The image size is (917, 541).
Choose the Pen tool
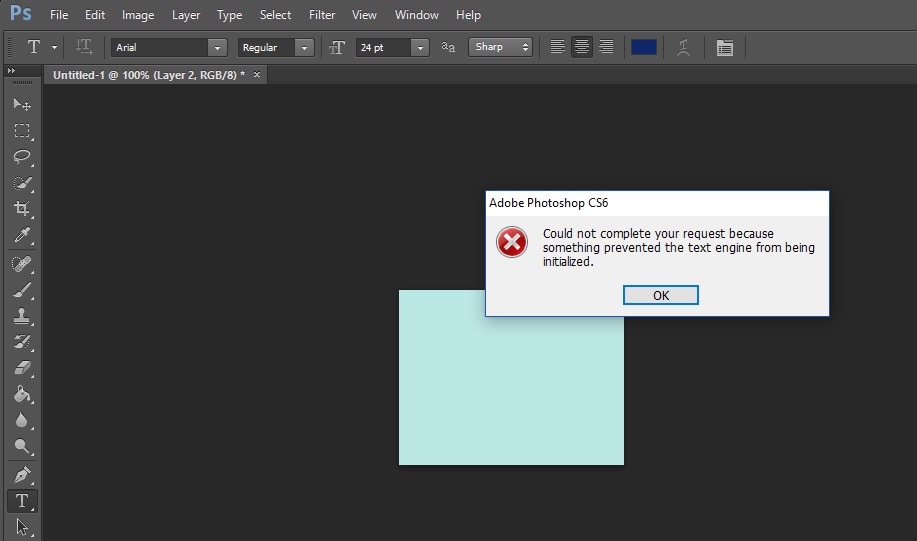(21, 474)
